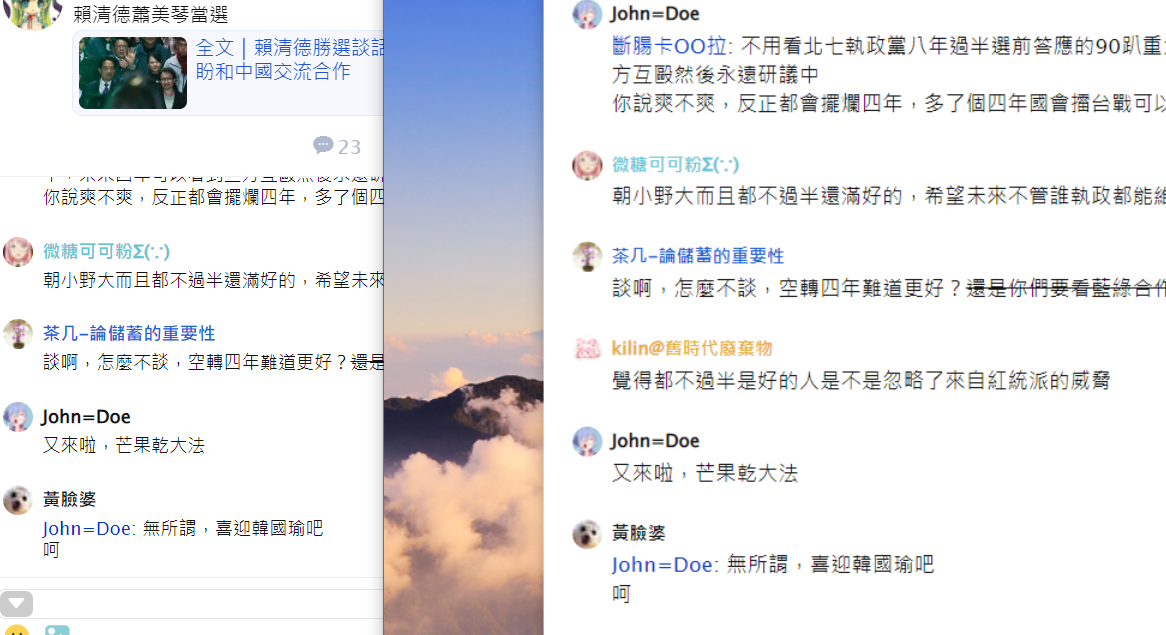Click 微糖可可粉Σ(･.･) username in right pane
Viewport: 1166px width, 635px height.
tap(675, 164)
